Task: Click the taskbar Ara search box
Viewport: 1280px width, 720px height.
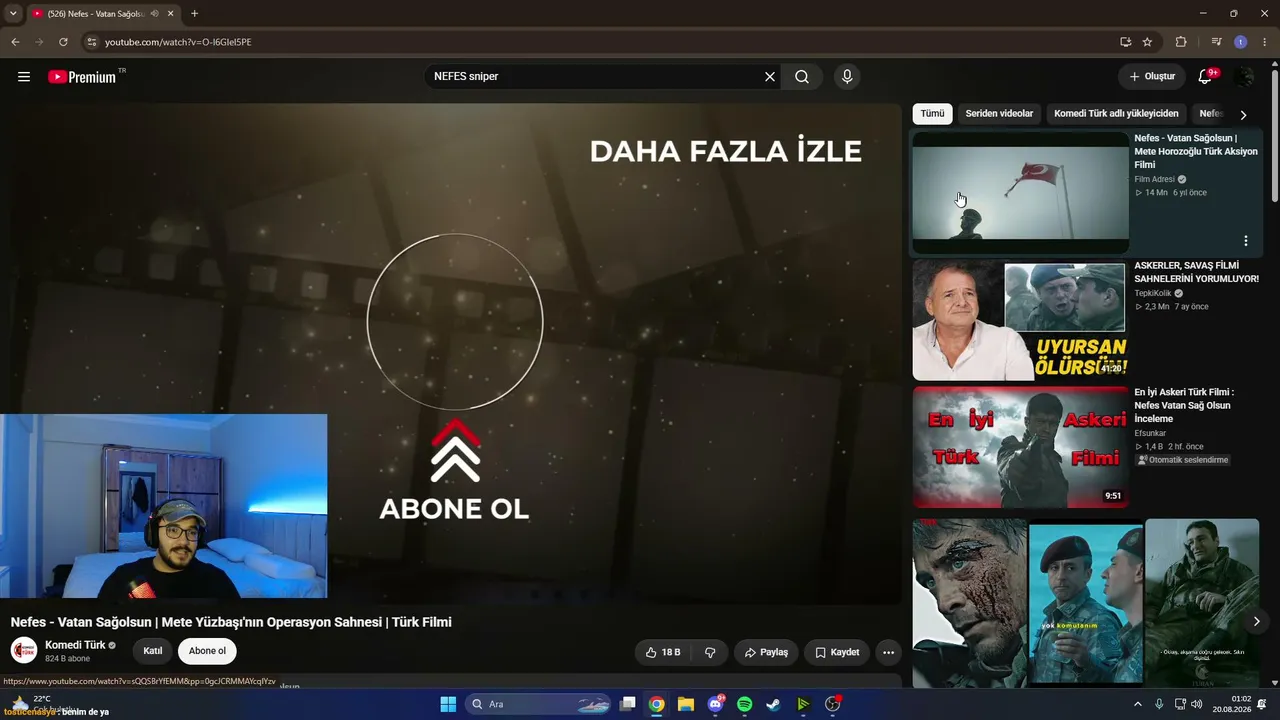Action: pos(539,704)
